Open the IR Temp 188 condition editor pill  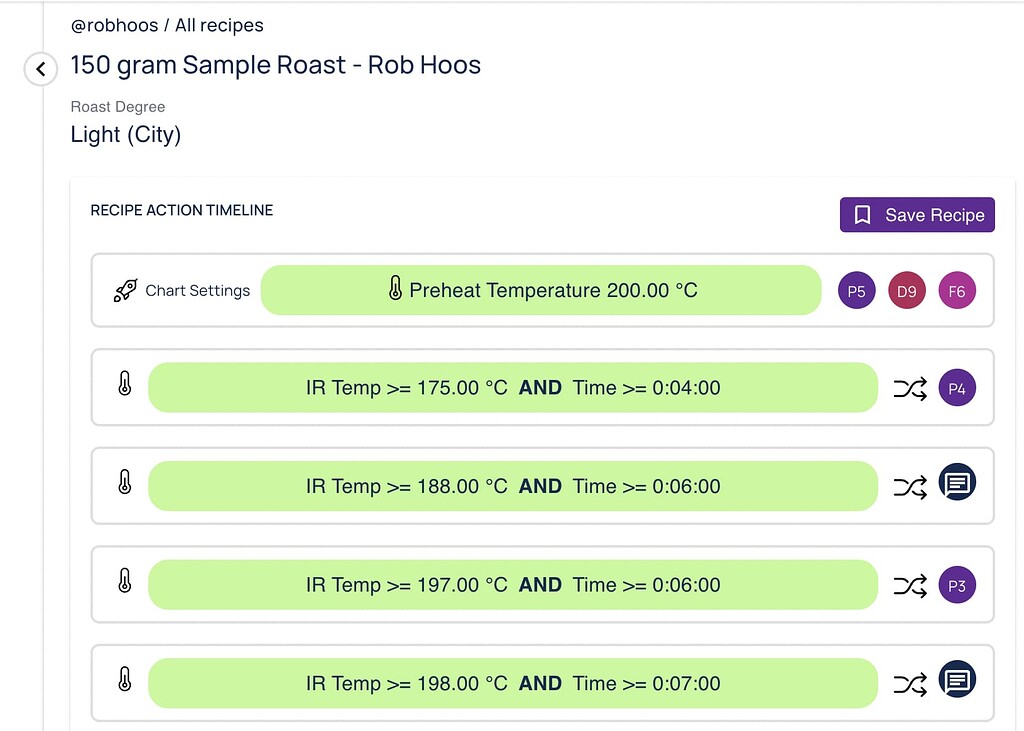pyautogui.click(x=513, y=486)
